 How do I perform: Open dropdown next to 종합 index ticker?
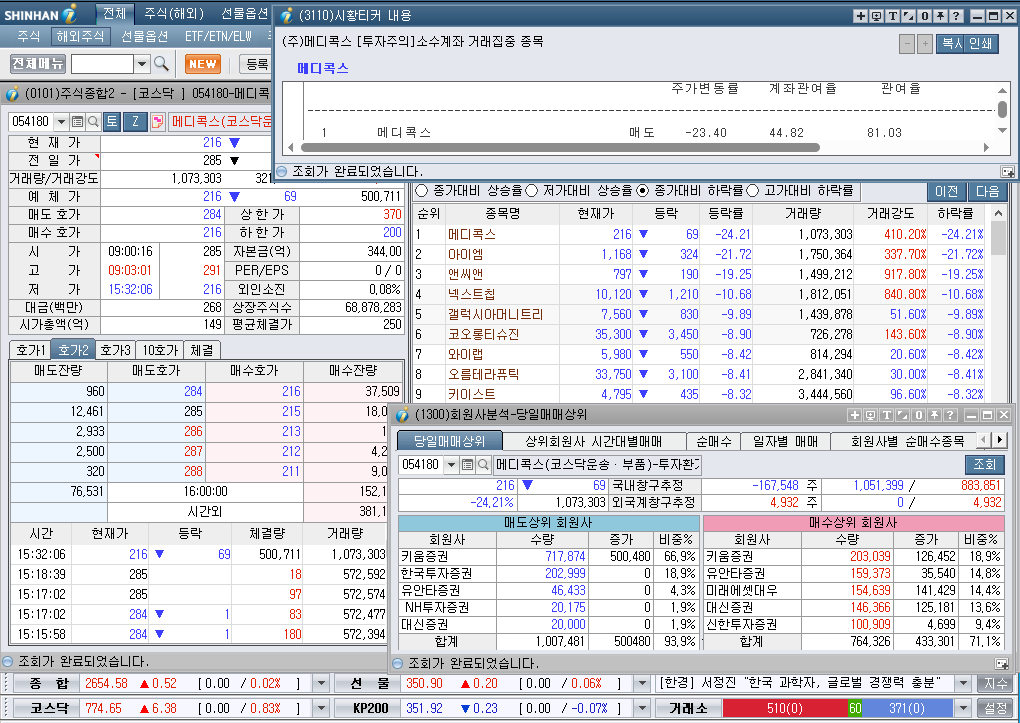[x=321, y=683]
